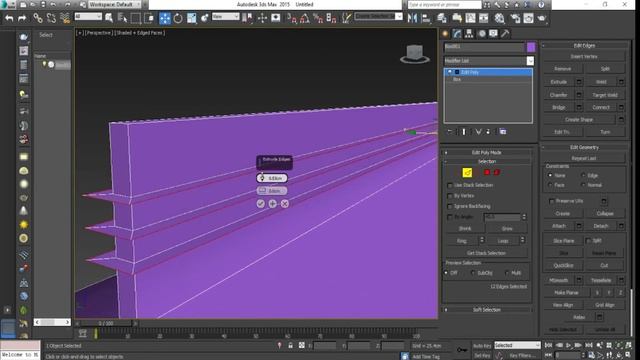Open the Select by Name toolbar icon
Image resolution: width=640 pixels, height=360 pixels.
point(122,18)
